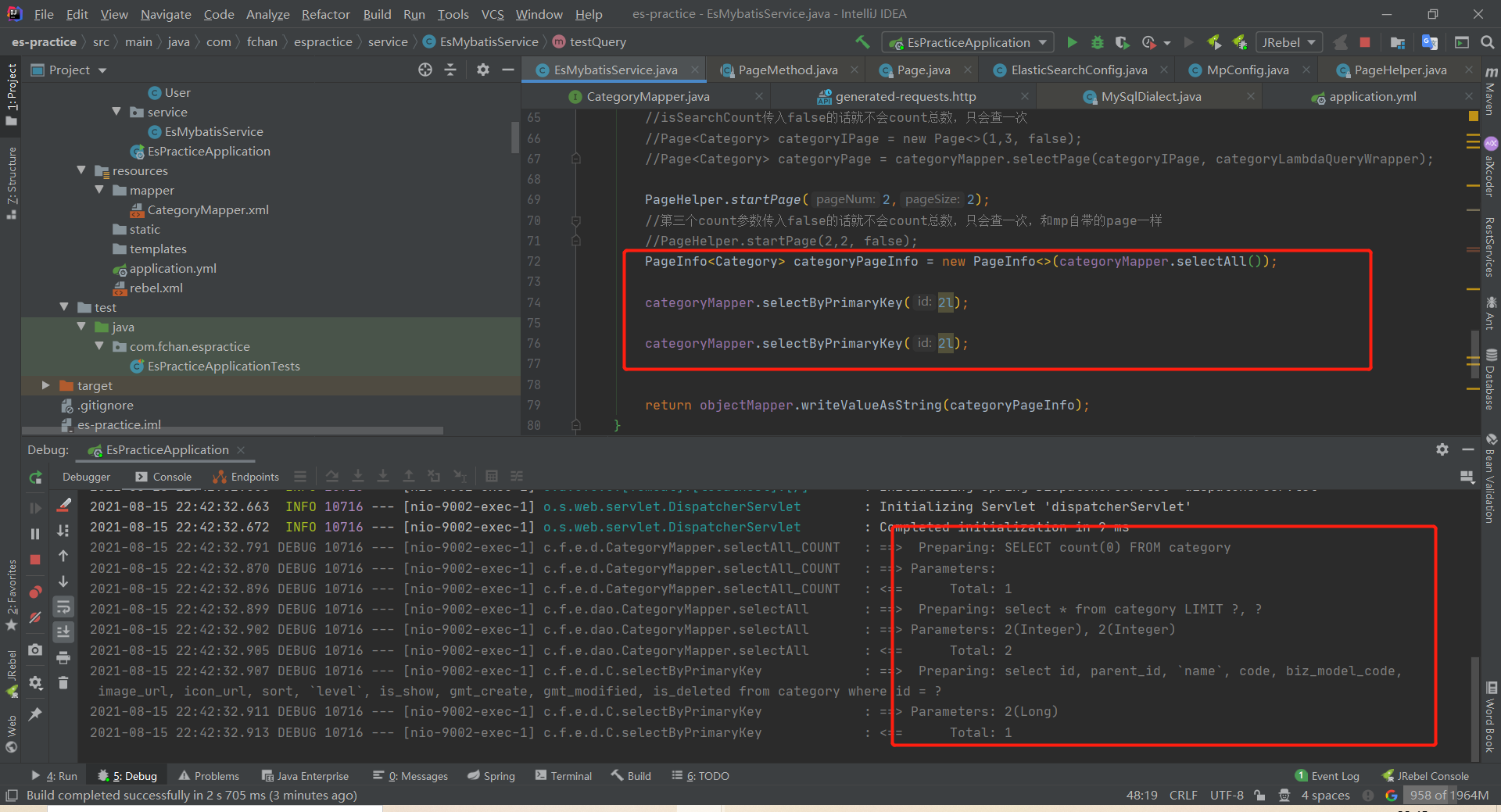The image size is (1501, 812).
Task: Open the Refactor menu
Action: click(x=325, y=14)
